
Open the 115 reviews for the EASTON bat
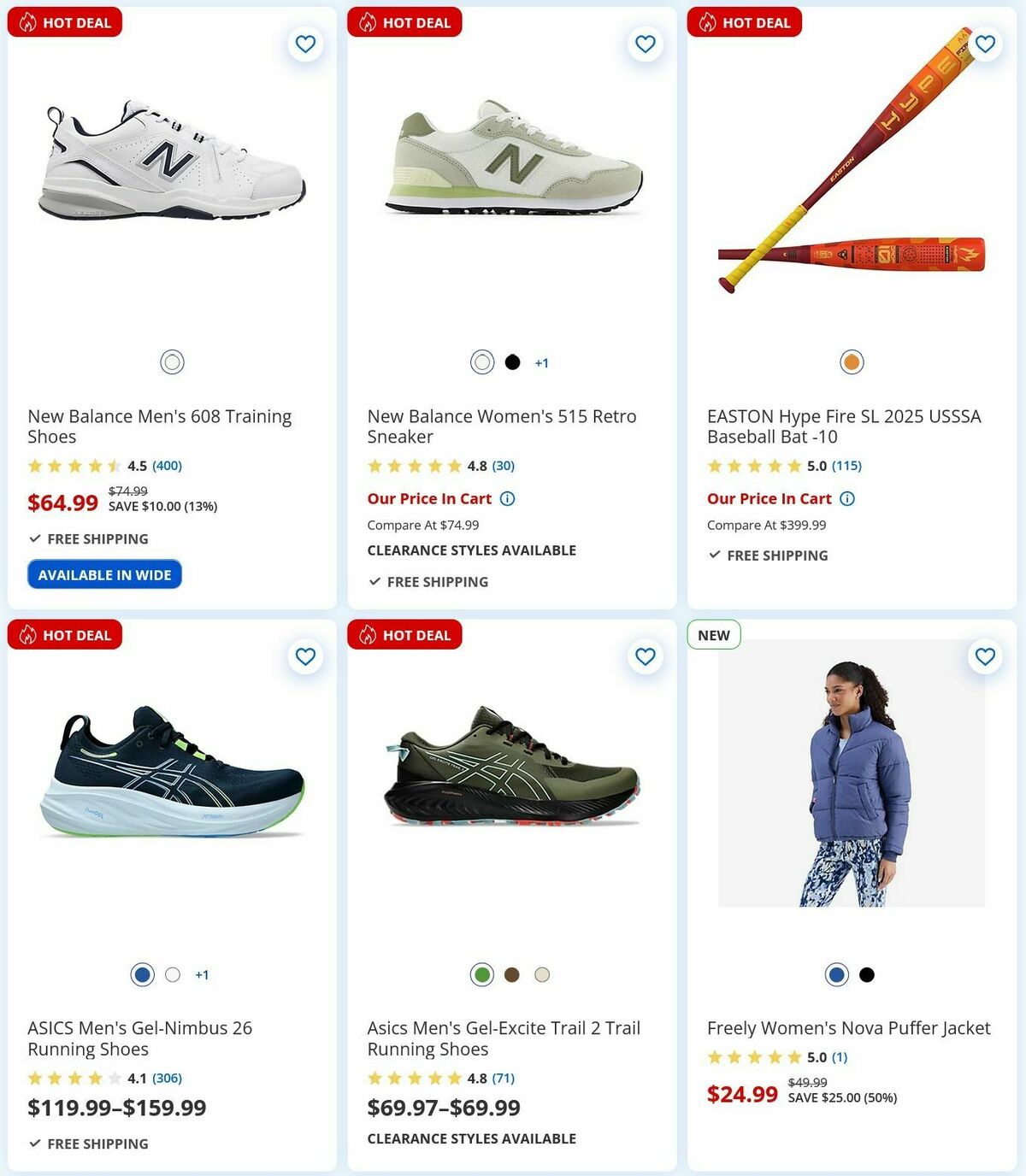(x=846, y=466)
